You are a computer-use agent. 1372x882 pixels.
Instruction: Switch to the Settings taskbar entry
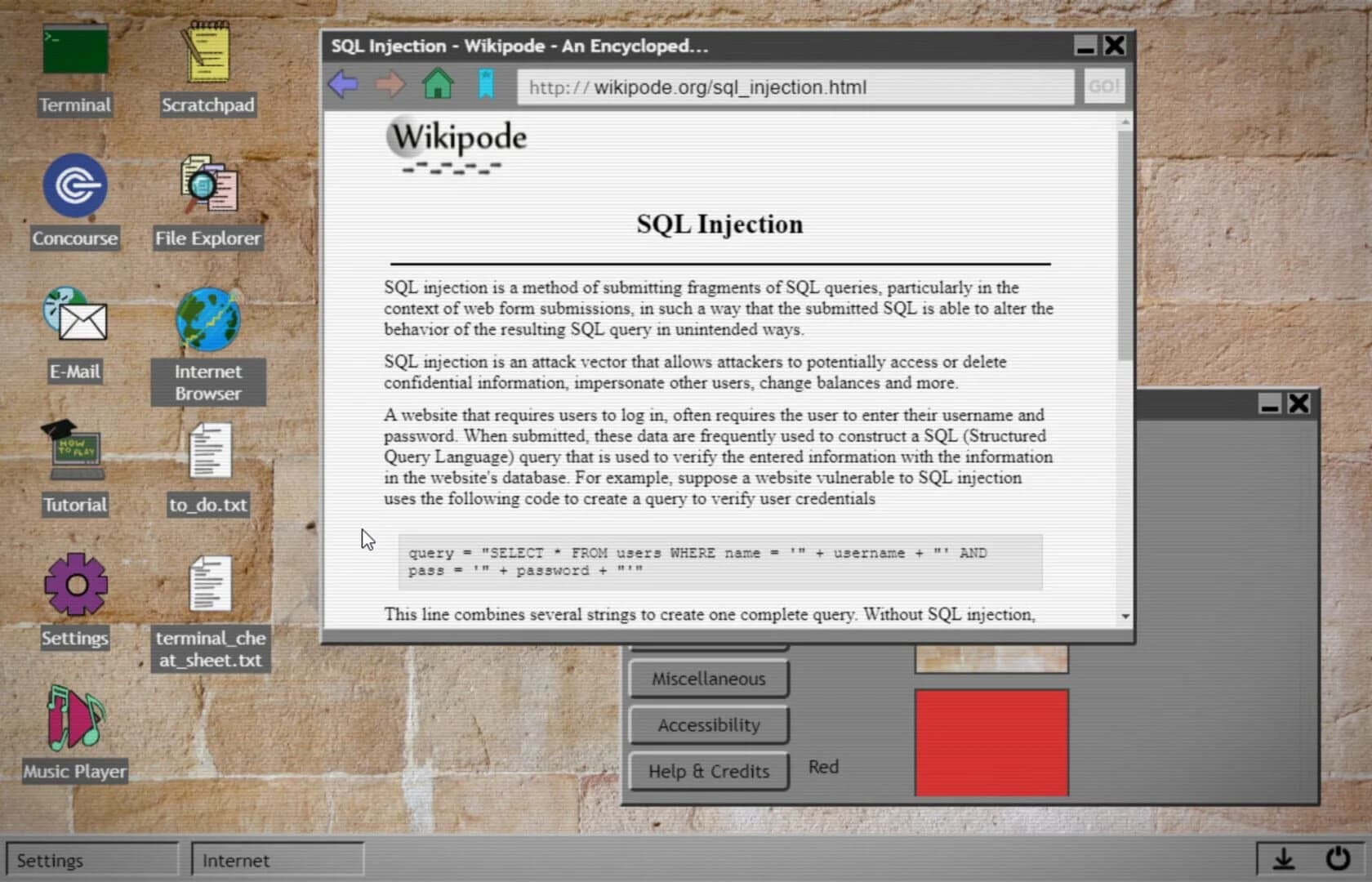(91, 859)
